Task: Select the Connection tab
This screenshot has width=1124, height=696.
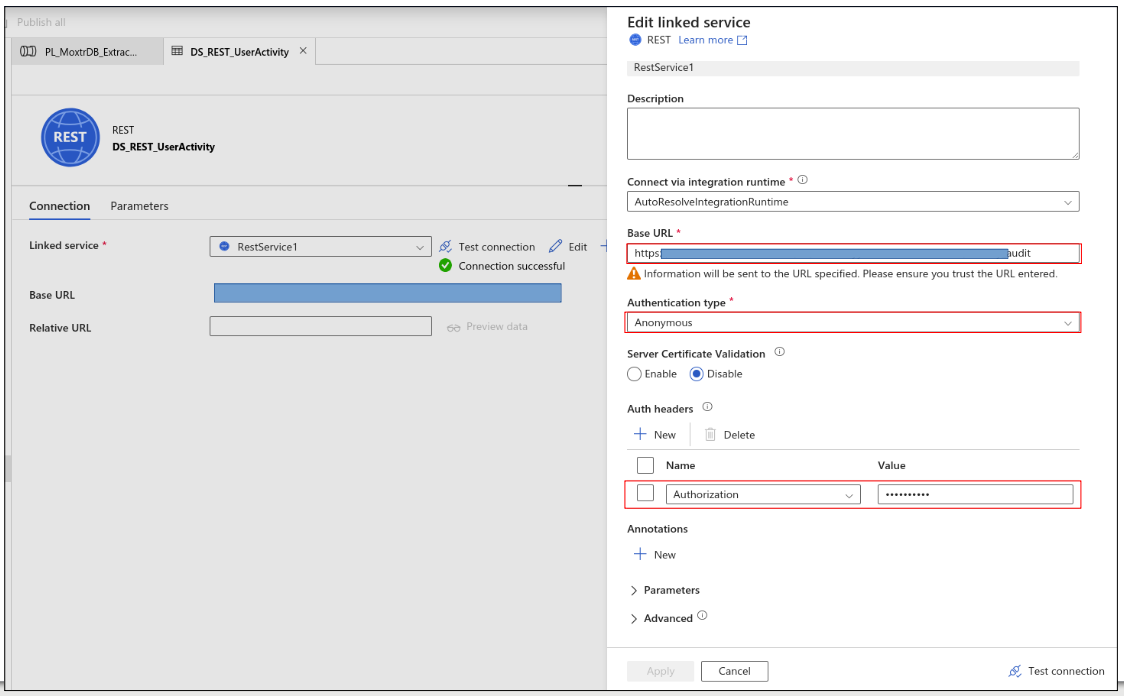Action: pyautogui.click(x=59, y=206)
